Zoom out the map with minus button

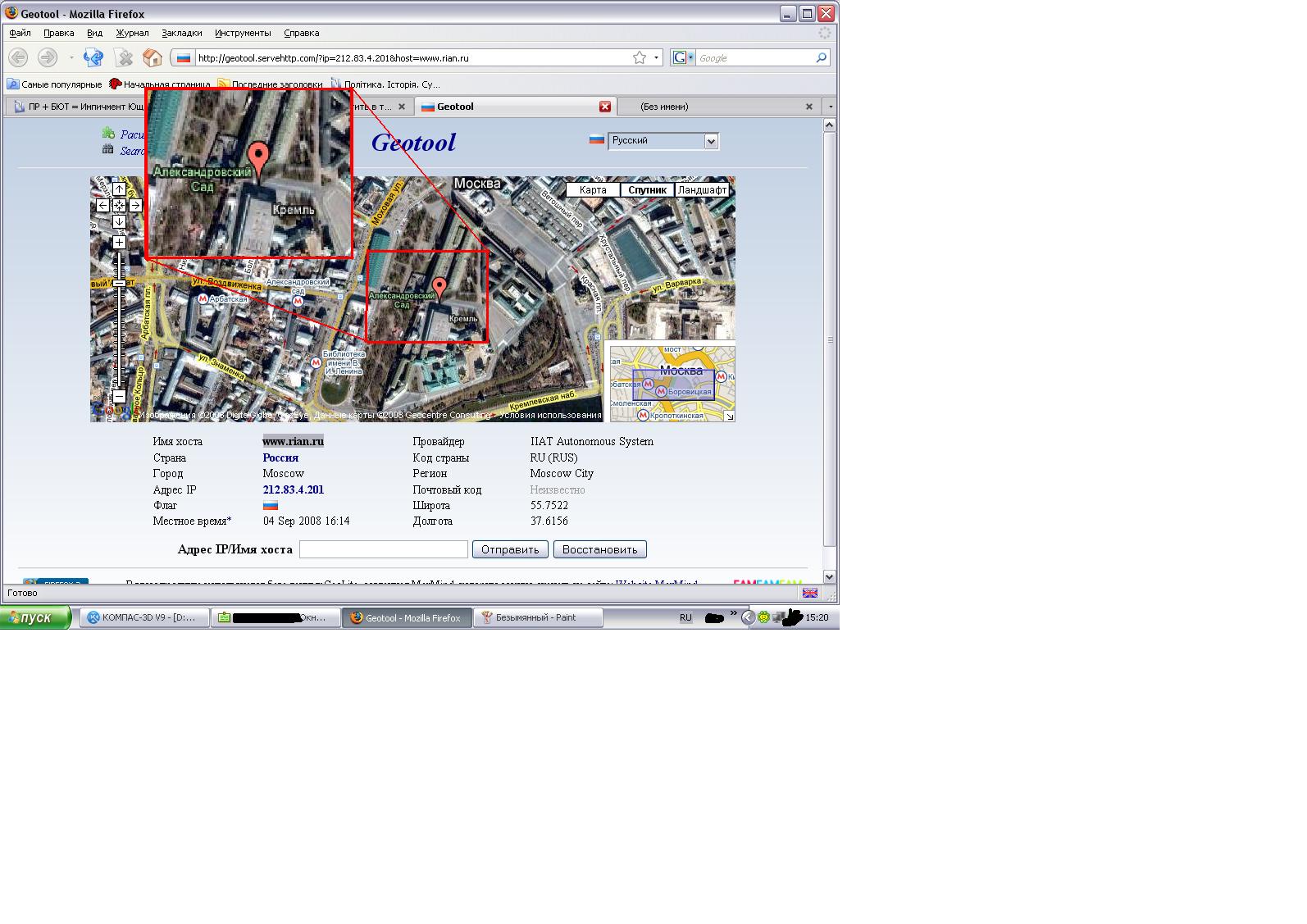[x=119, y=397]
